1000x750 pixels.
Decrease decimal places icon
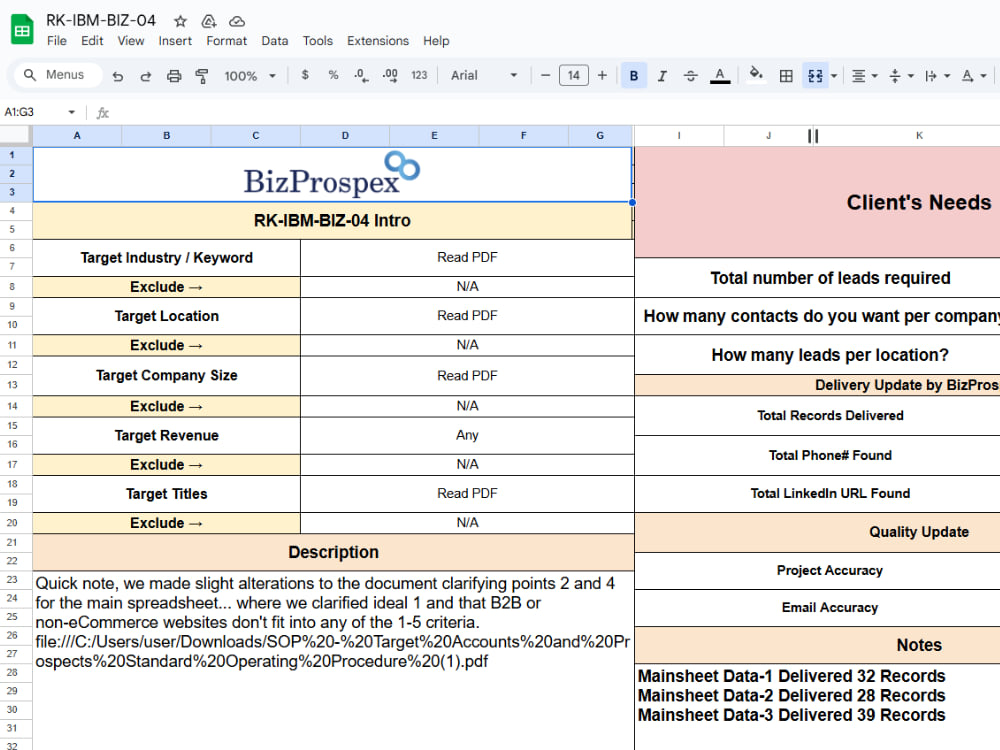361,75
